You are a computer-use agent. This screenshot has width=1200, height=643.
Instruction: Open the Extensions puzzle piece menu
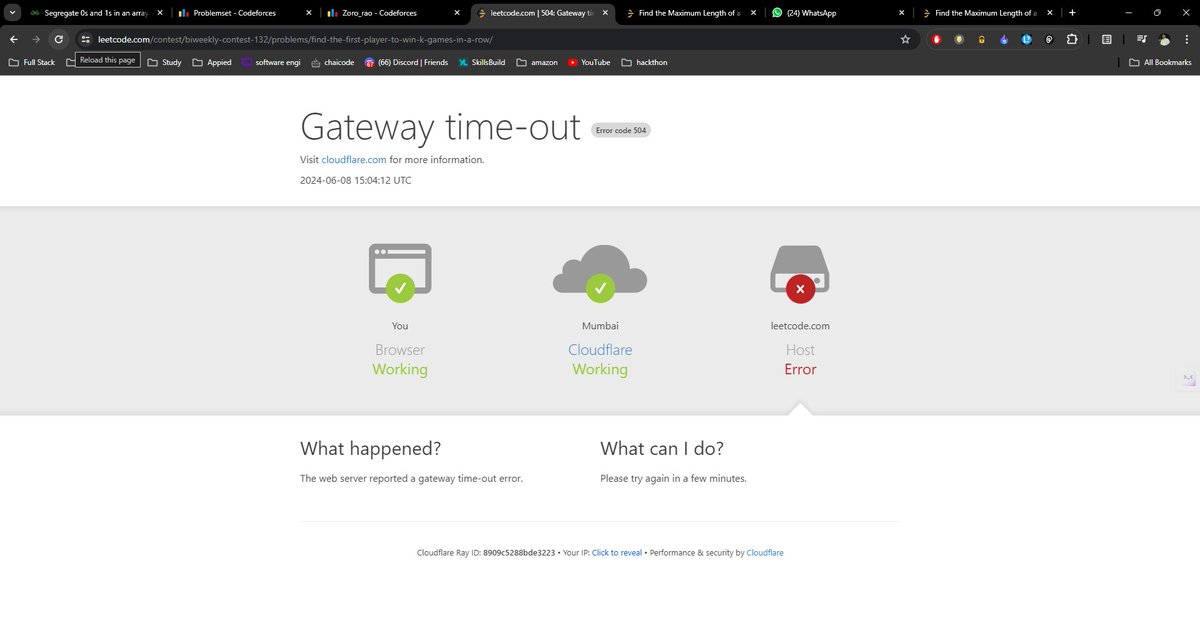[x=1072, y=39]
